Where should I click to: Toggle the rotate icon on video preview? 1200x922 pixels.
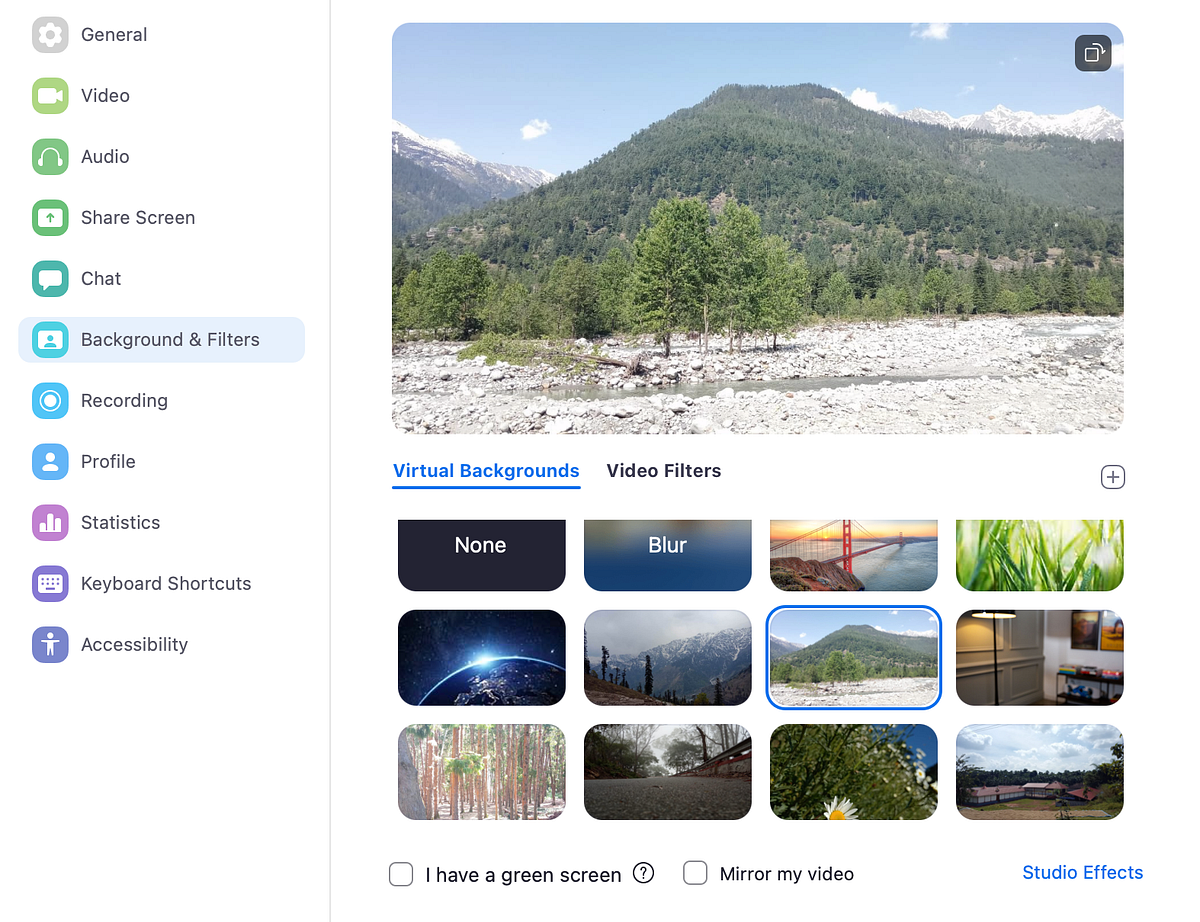[1093, 53]
